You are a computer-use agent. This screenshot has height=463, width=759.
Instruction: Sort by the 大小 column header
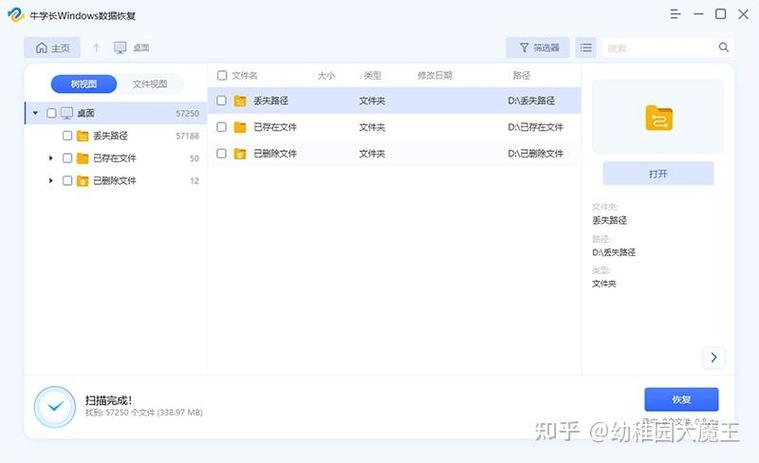[326, 75]
